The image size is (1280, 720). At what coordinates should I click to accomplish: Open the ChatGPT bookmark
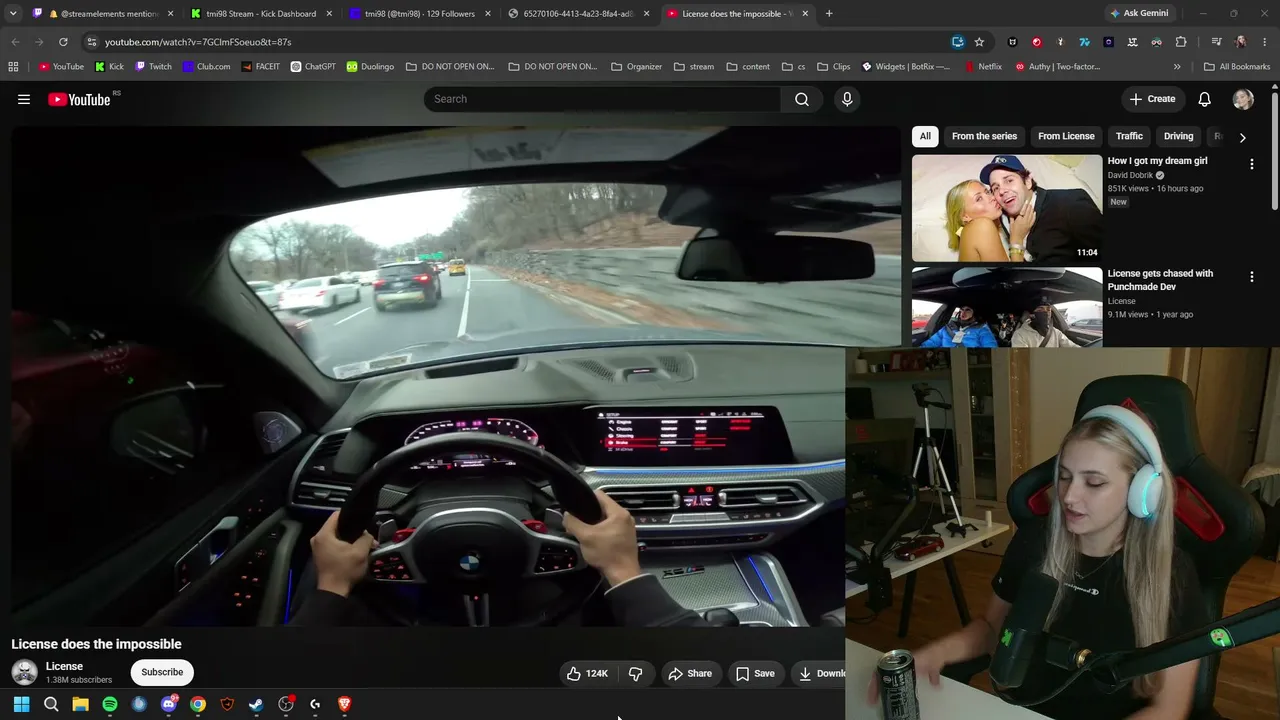(313, 67)
